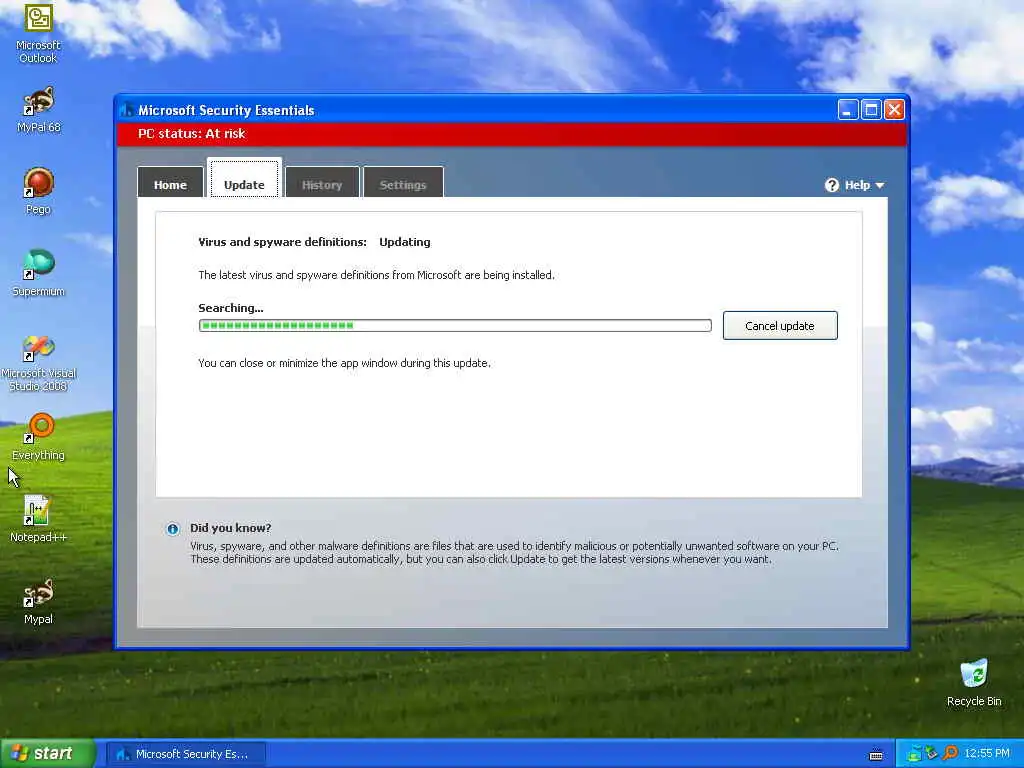Maximize the Security Essentials window
The height and width of the screenshot is (768, 1024).
coord(871,110)
